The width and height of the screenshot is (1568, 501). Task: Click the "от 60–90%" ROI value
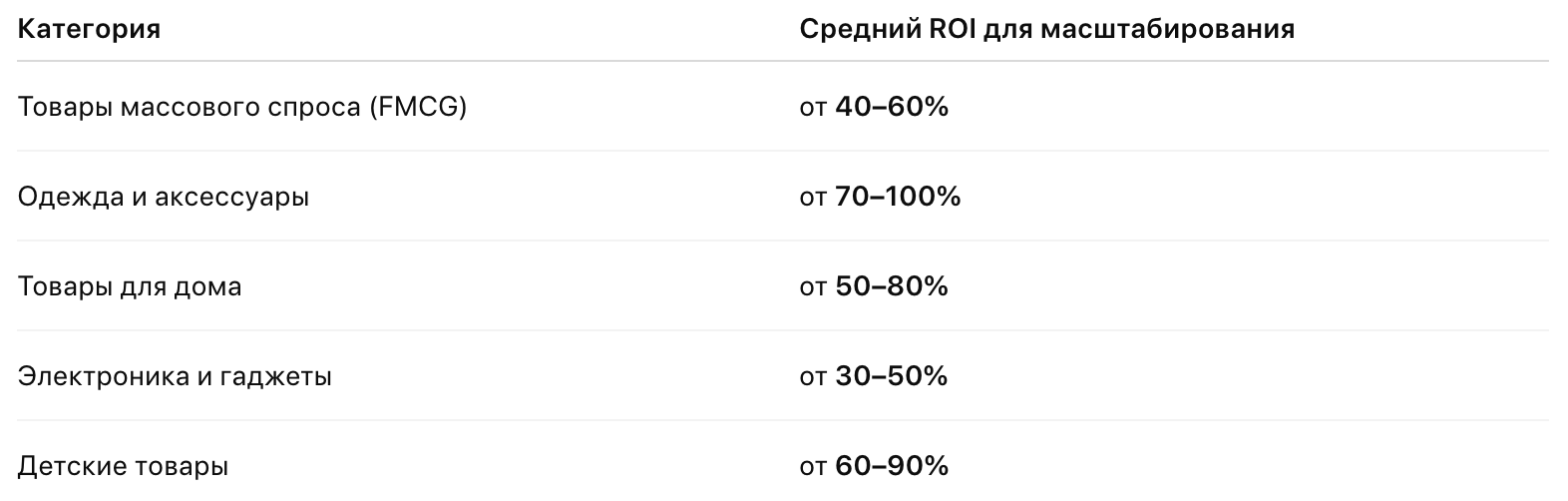tap(873, 466)
